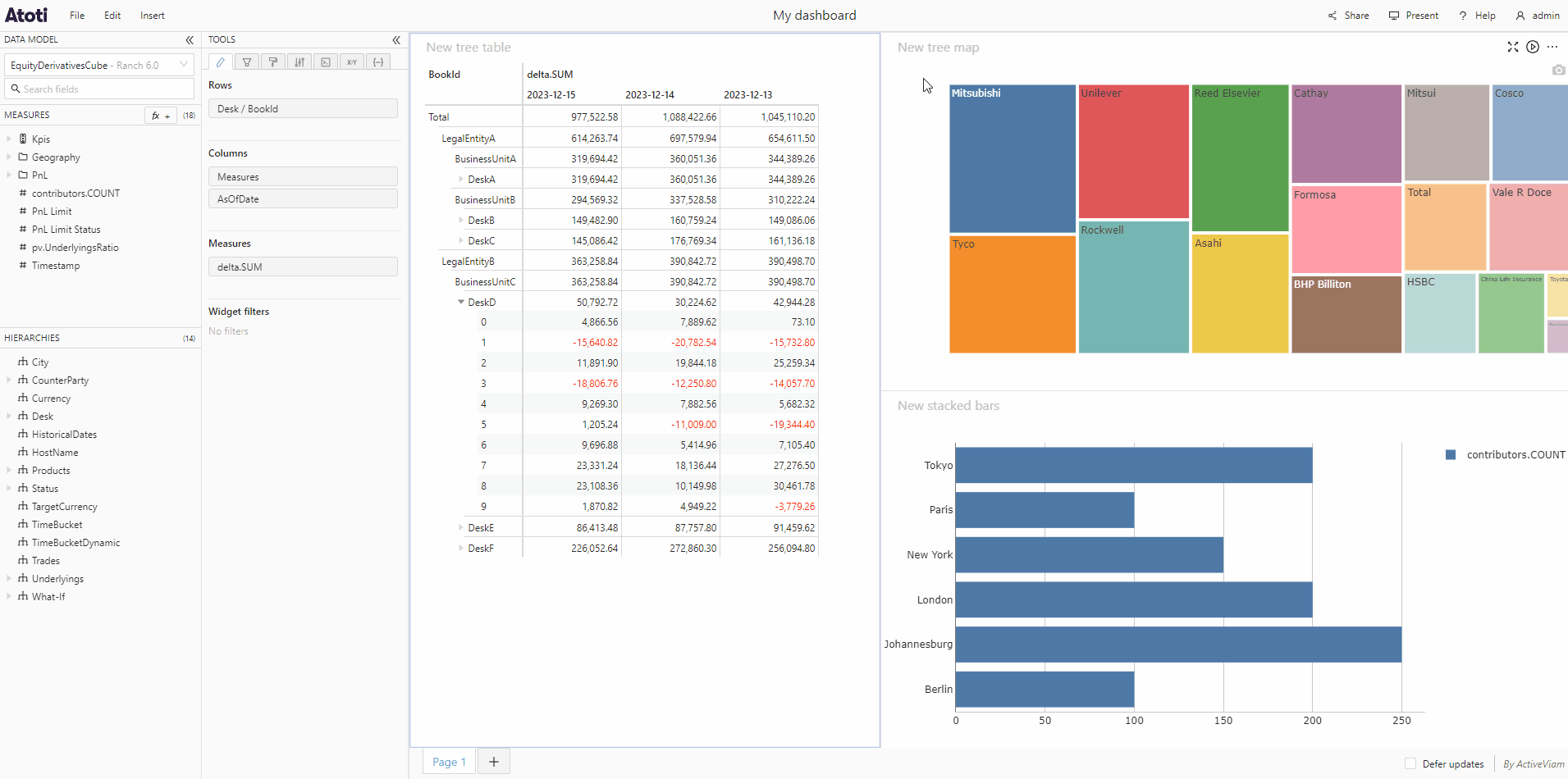Click the Johannesburg bar in stacked bars
Image resolution: width=1568 pixels, height=779 pixels.
[x=1178, y=645]
